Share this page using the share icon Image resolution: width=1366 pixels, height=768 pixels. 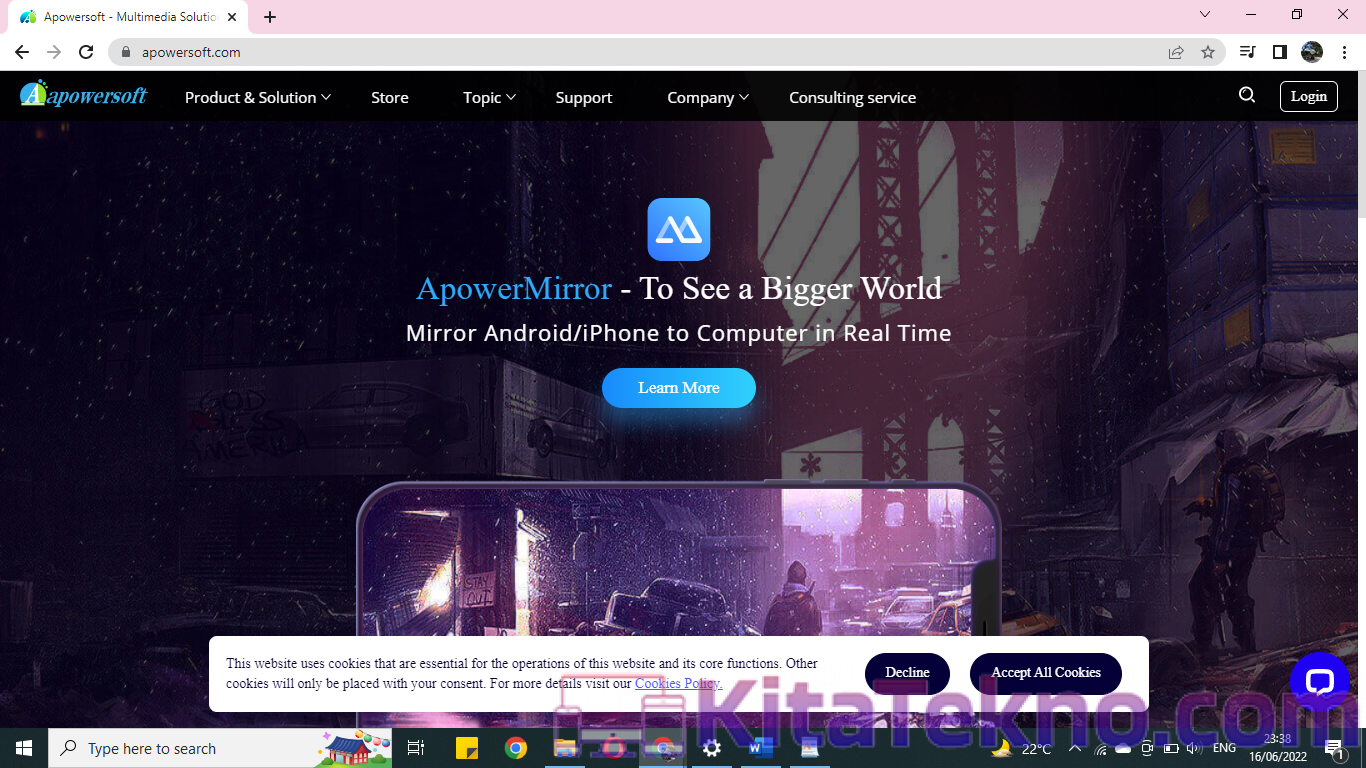click(1176, 52)
